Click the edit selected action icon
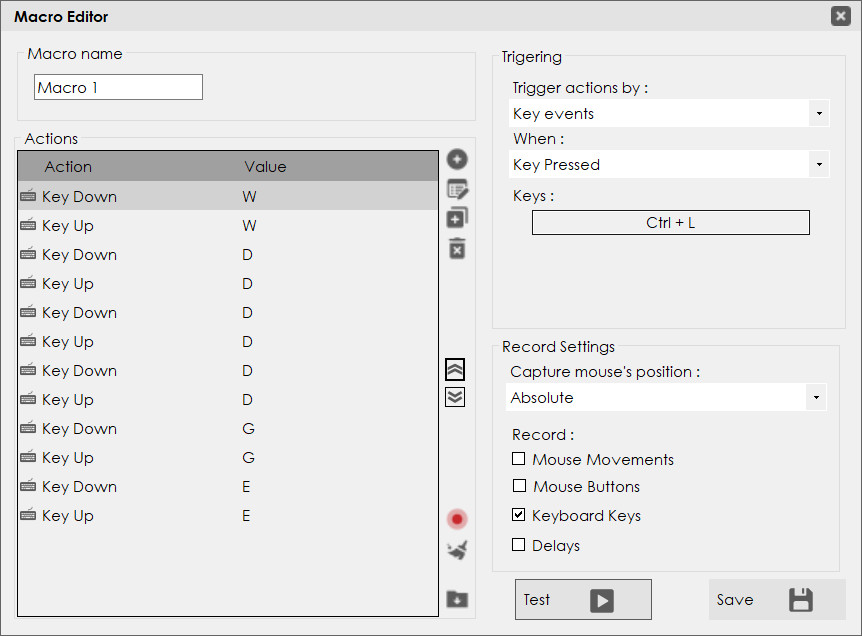Viewport: 862px width, 636px height. (x=457, y=189)
